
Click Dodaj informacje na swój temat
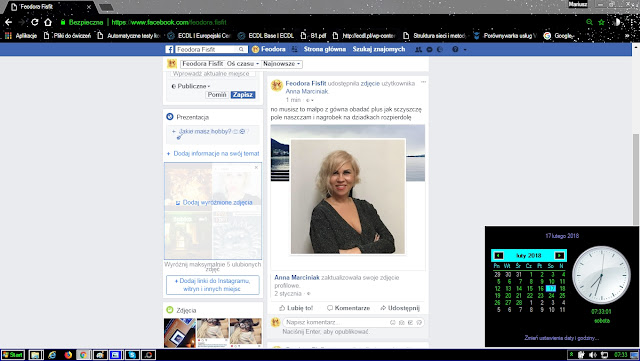(213, 154)
